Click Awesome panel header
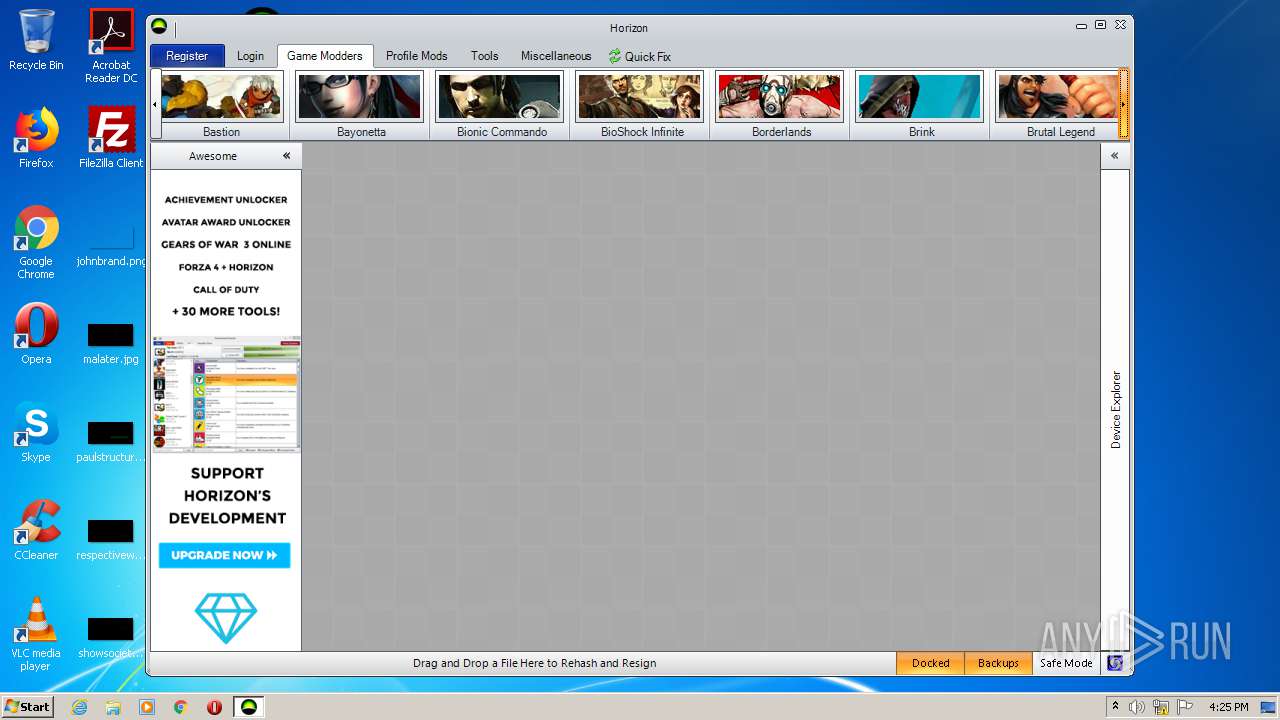 click(213, 156)
